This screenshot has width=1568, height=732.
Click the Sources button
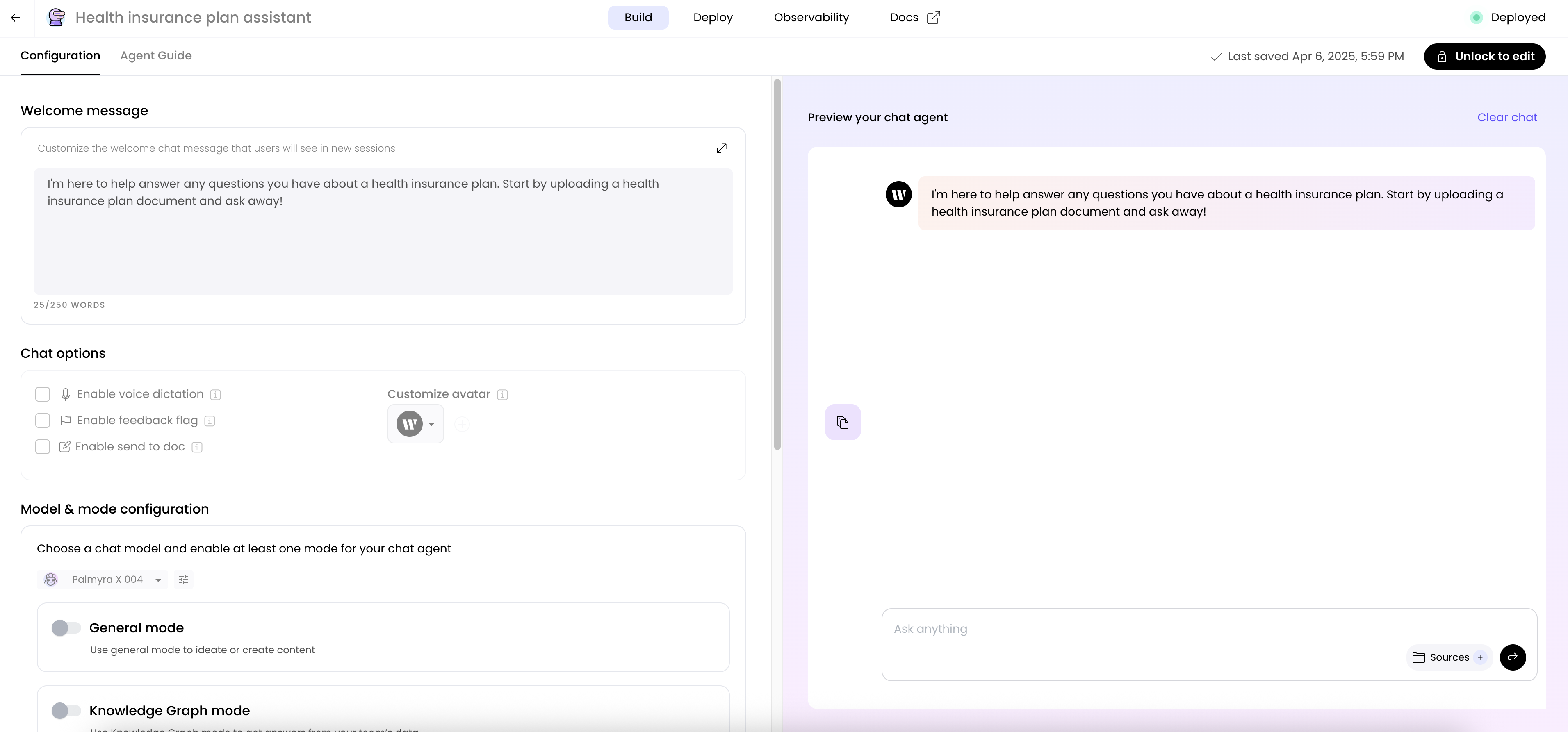click(x=1449, y=657)
